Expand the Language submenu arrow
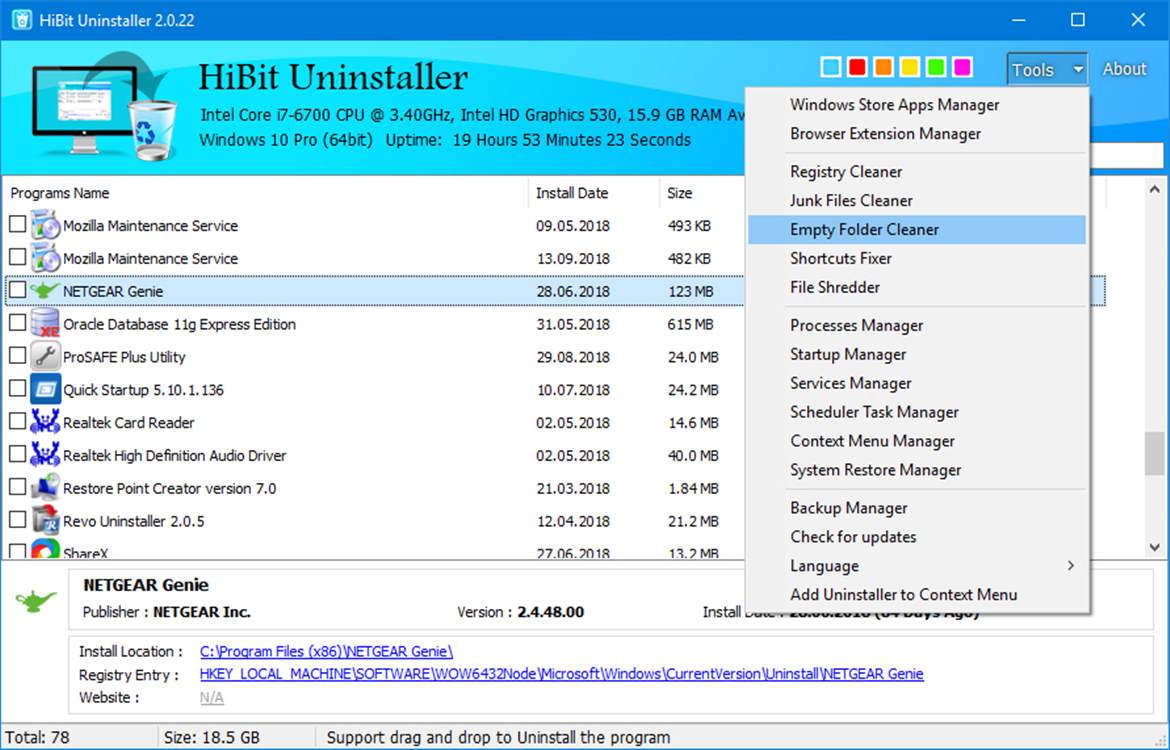This screenshot has height=750, width=1170. coord(1071,566)
